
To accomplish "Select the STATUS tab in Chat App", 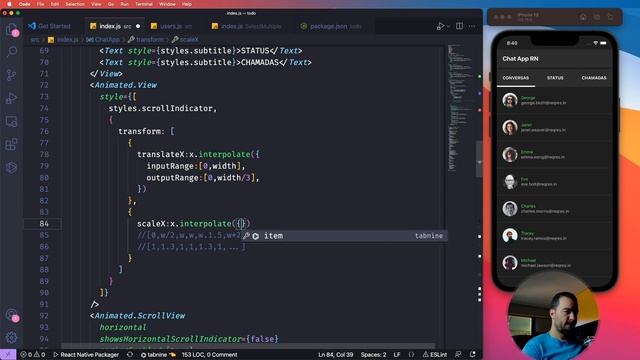I will 555,78.
